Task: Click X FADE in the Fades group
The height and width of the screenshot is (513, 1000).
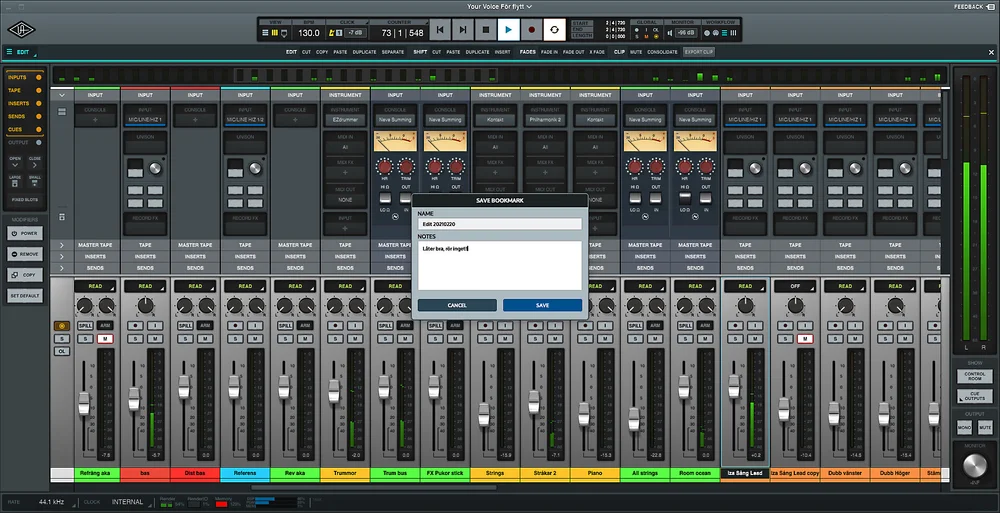Action: [597, 52]
